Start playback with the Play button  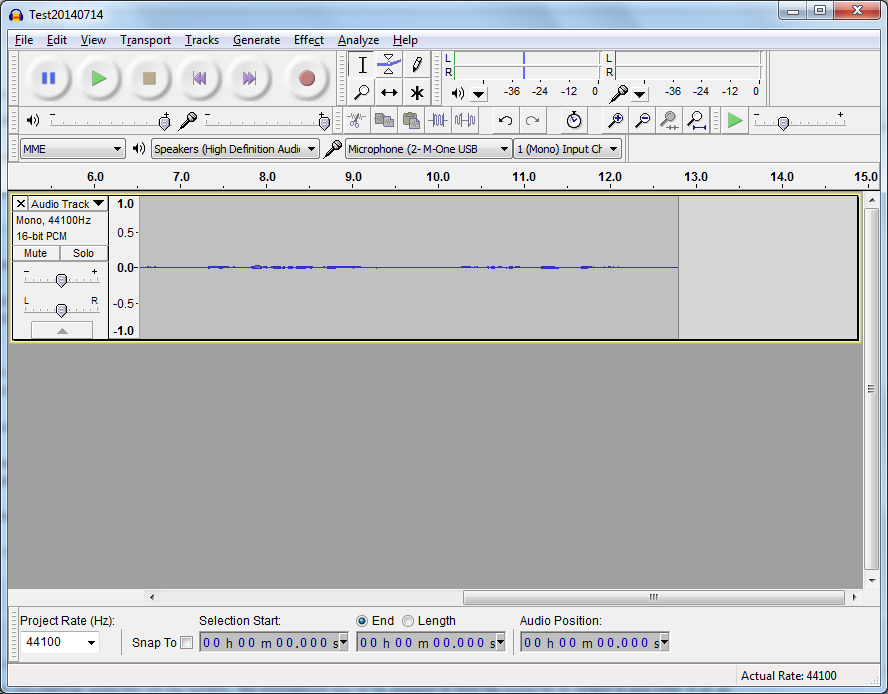click(x=99, y=78)
